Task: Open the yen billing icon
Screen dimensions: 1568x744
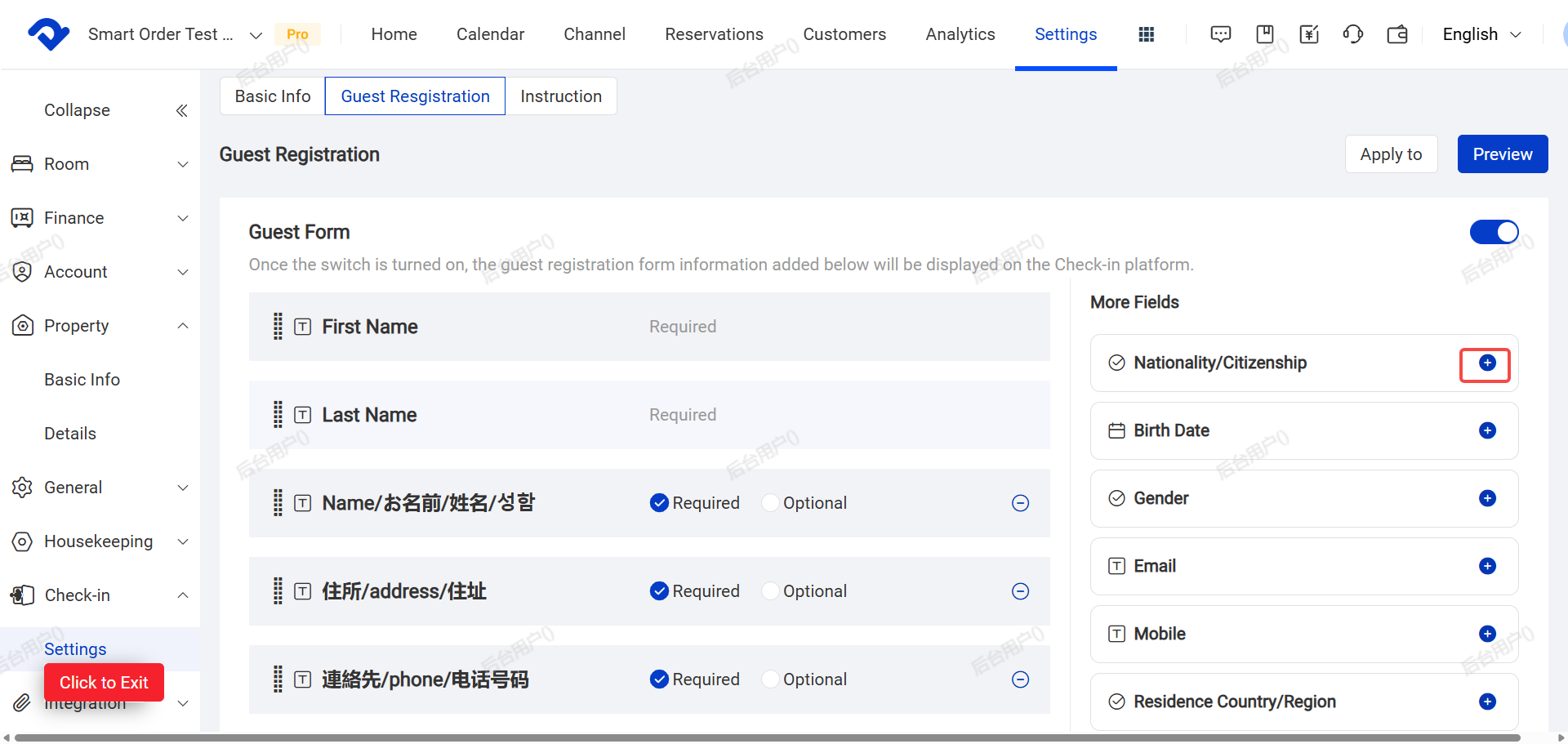Action: coord(1309,34)
